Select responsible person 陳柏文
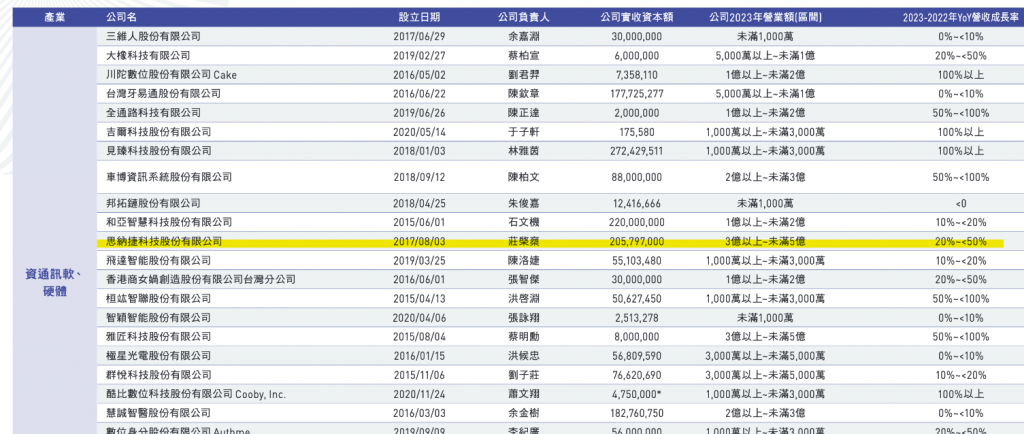Screen dimensions: 1024x434 click(x=523, y=177)
